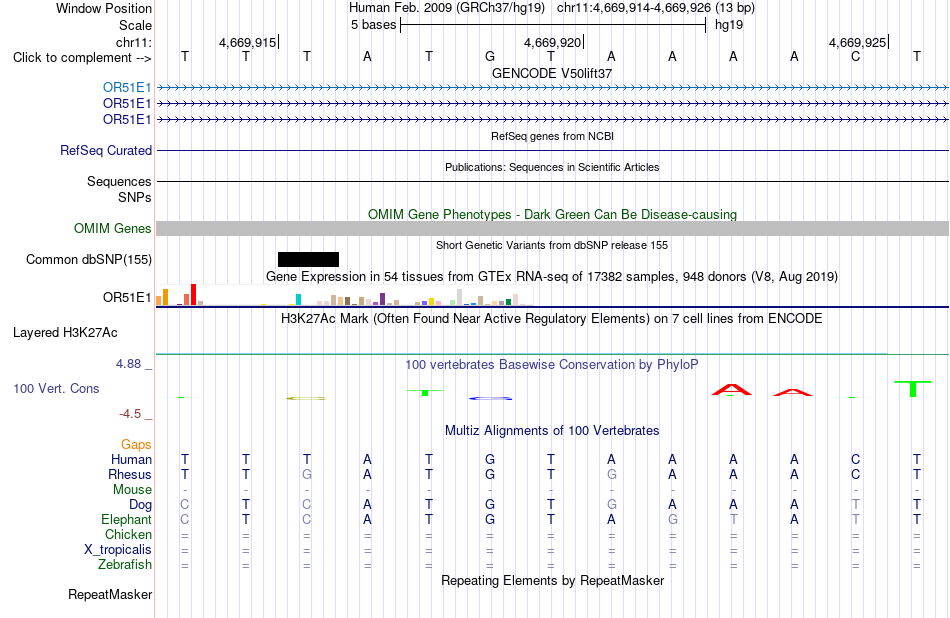This screenshot has height=618, width=950.
Task: Select the Elephant species row label
Action: point(127,520)
